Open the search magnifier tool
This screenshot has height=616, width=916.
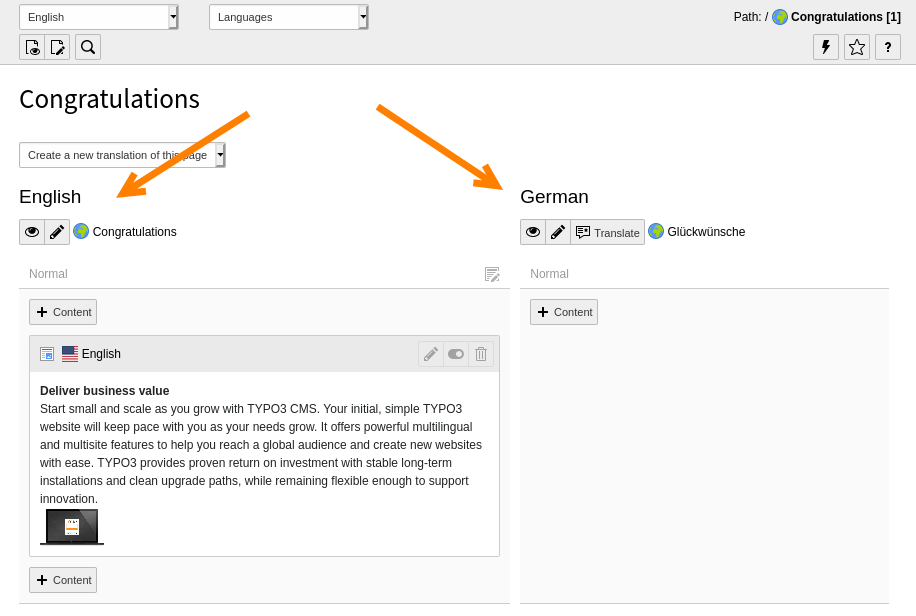(88, 47)
